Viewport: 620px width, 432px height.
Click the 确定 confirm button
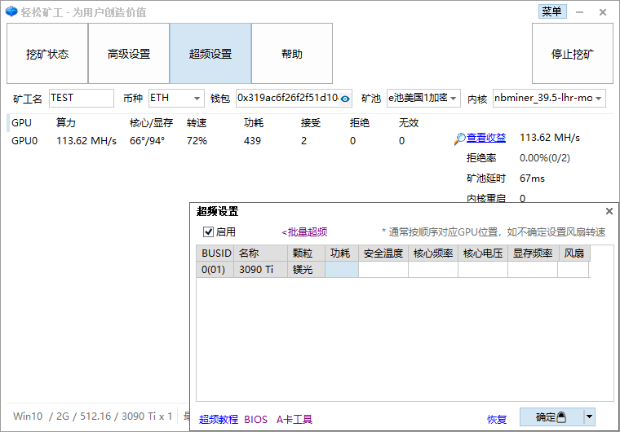(551, 417)
